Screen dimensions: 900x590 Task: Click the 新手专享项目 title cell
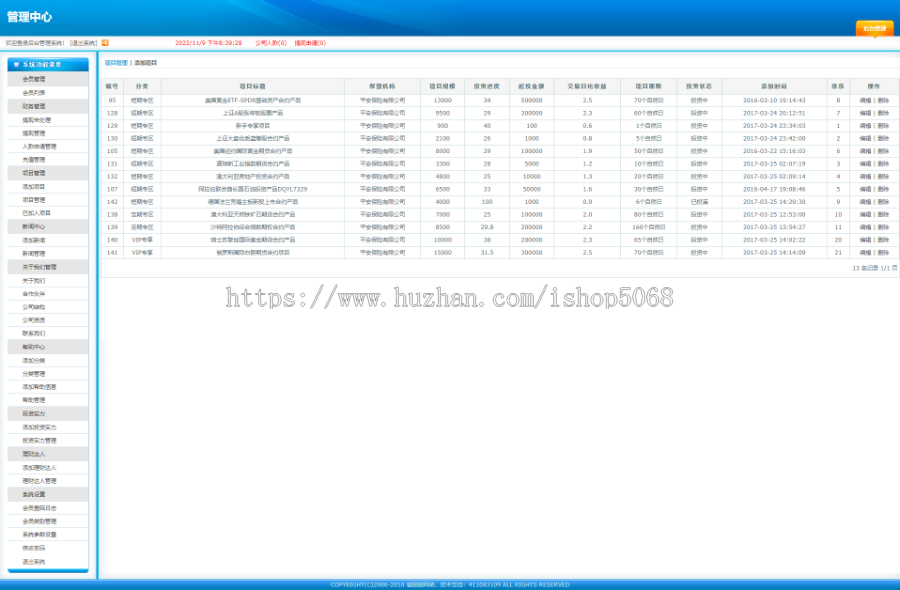[253, 126]
